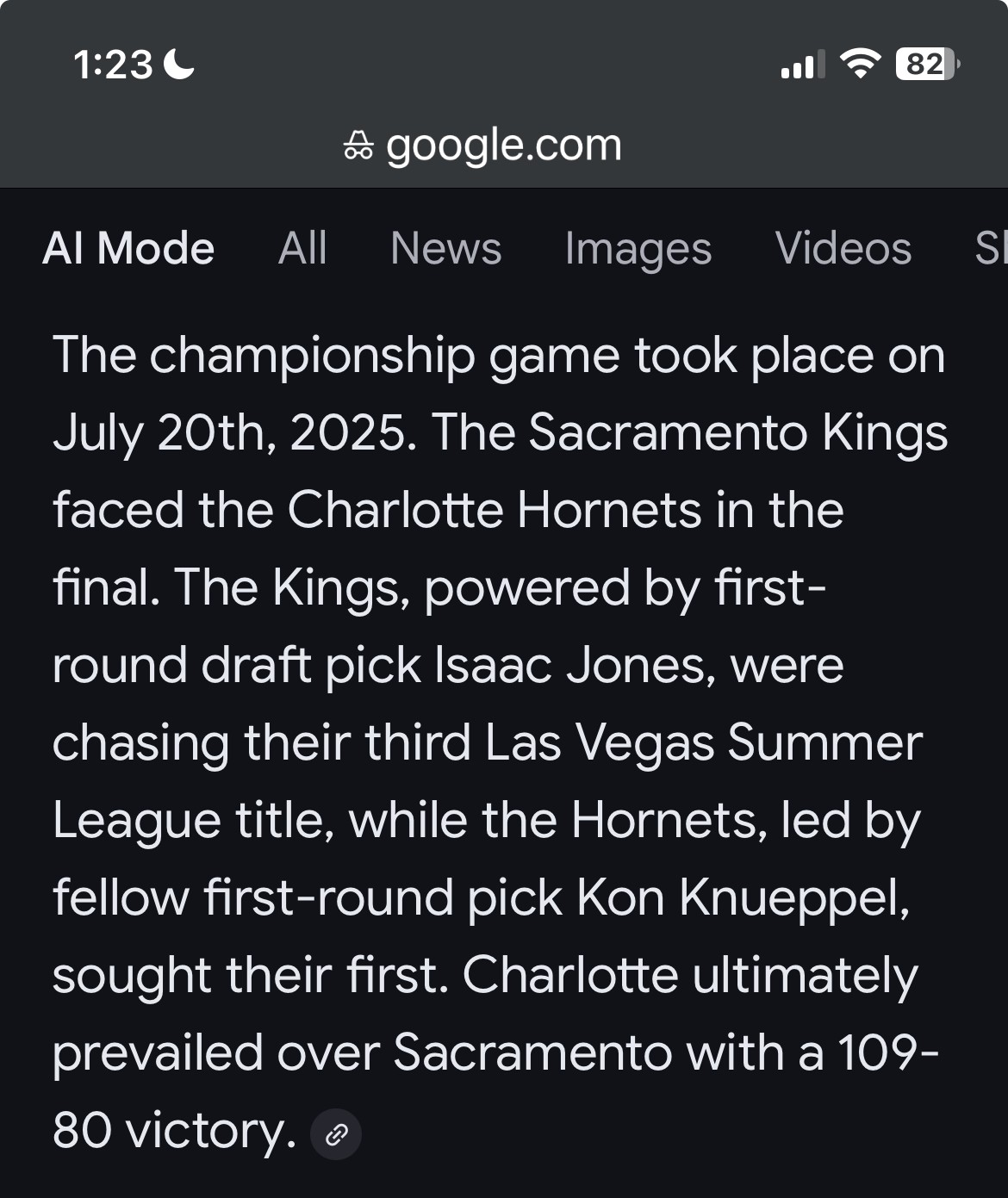Open the Videos tab
1008x1198 pixels.
[x=843, y=249]
